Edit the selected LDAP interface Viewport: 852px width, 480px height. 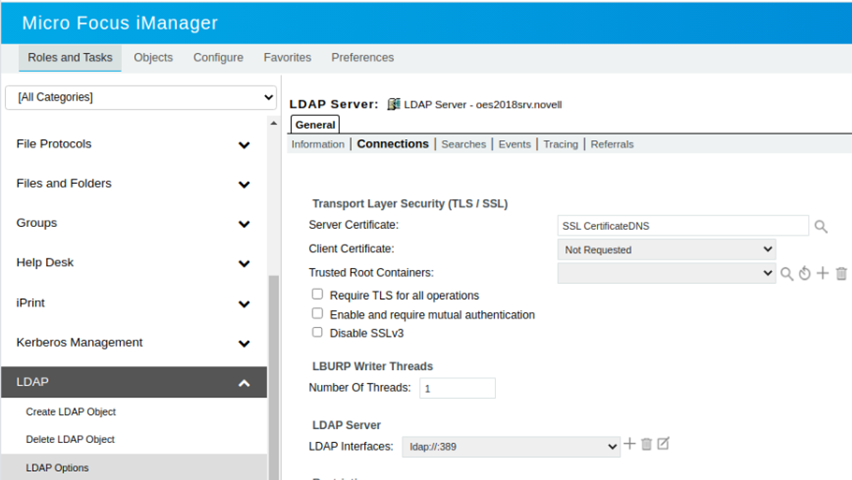(x=663, y=444)
